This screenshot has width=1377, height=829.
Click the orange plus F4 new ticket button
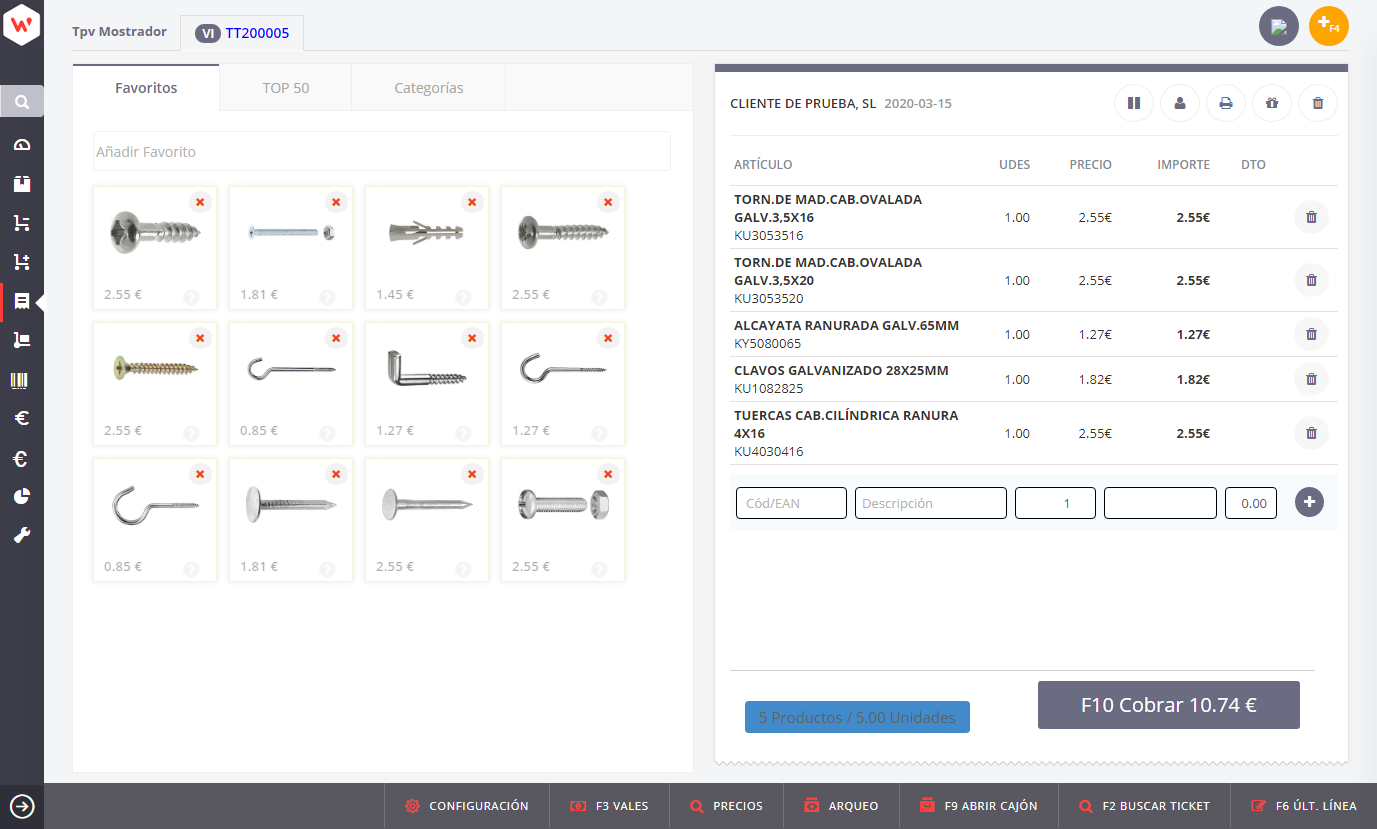(x=1329, y=26)
